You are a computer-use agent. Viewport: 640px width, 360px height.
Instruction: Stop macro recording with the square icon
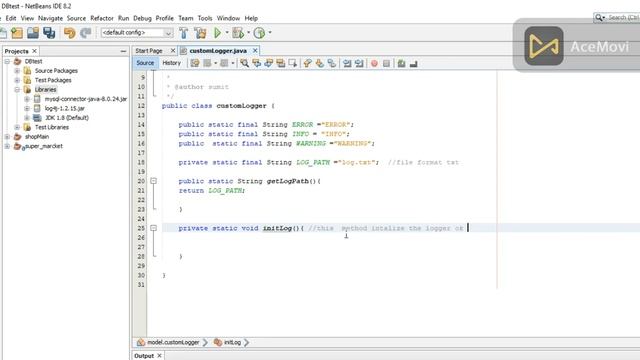386,63
